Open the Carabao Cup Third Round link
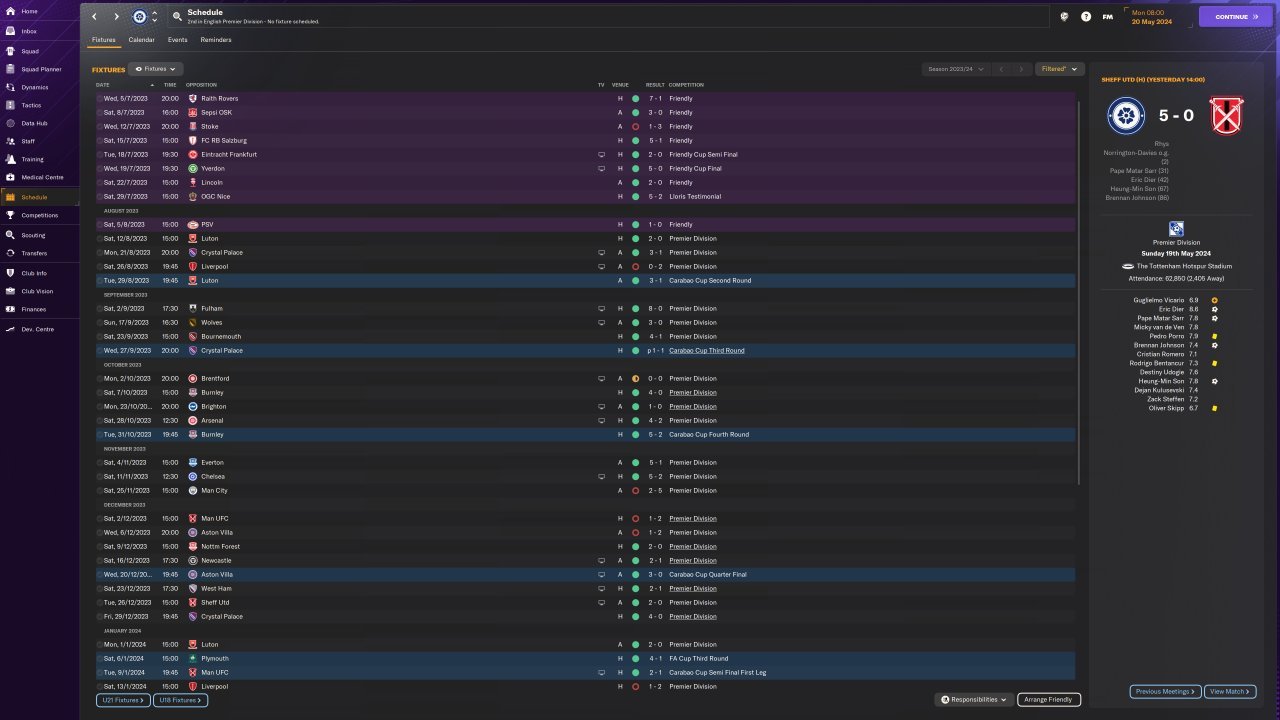This screenshot has width=1280, height=720. [707, 351]
